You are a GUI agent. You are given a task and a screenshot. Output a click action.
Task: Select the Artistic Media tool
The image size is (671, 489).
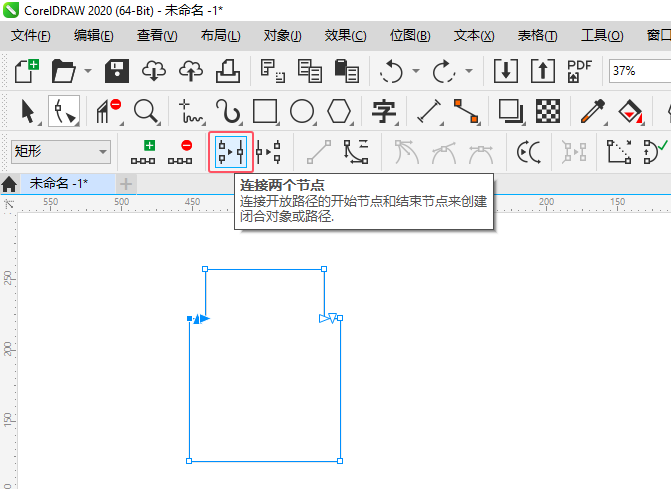[228, 111]
